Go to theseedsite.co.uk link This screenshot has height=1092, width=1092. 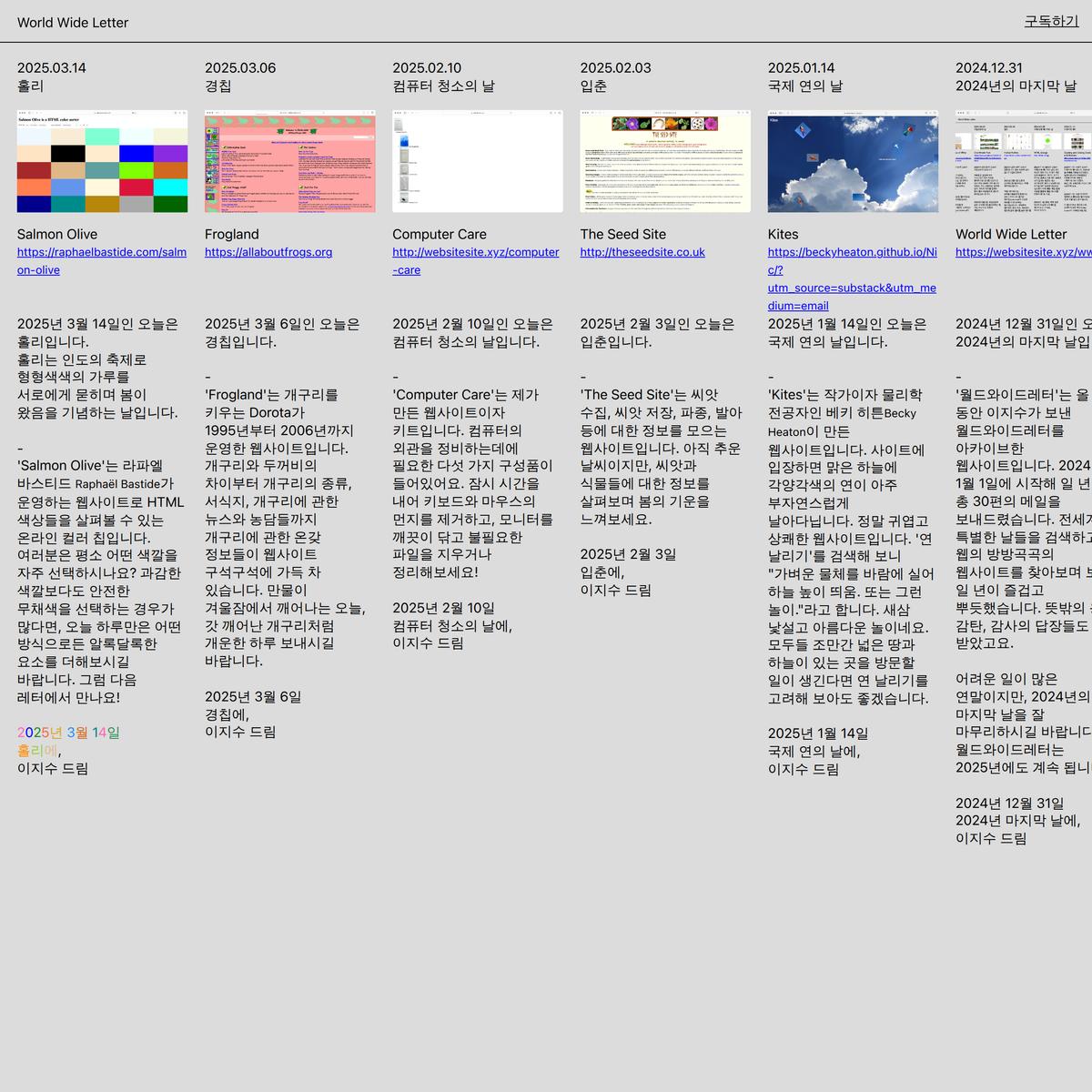(642, 252)
